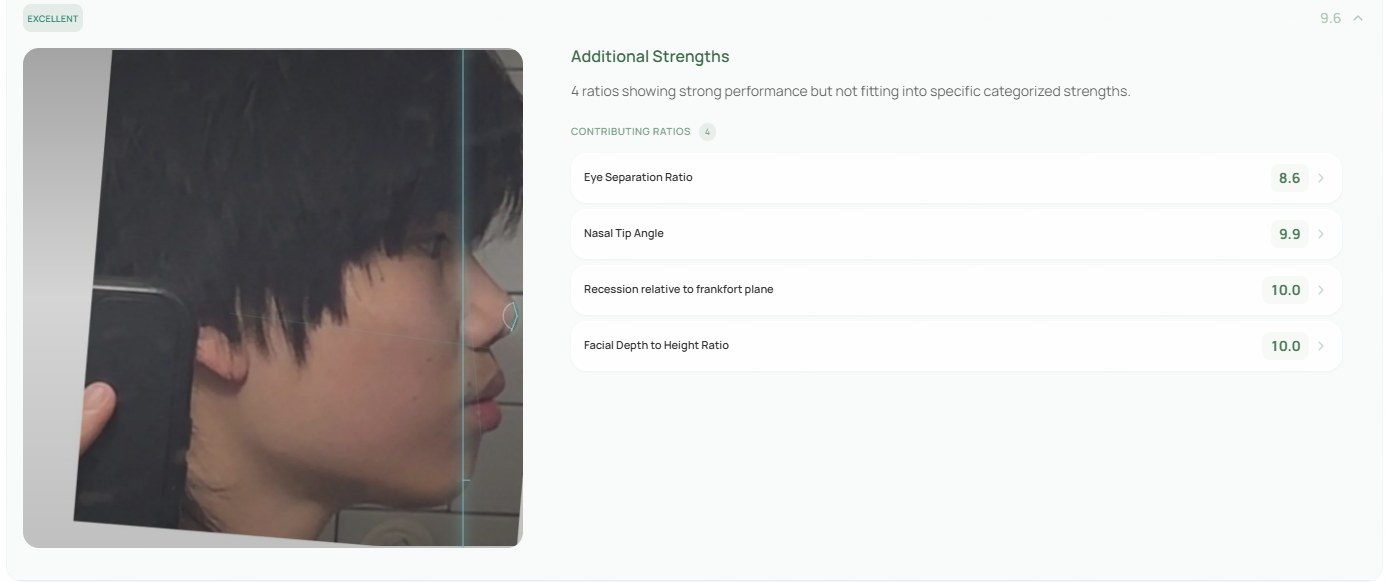Image resolution: width=1385 pixels, height=582 pixels.
Task: Expand the chevron beside the 9.9 score
Action: click(1321, 234)
